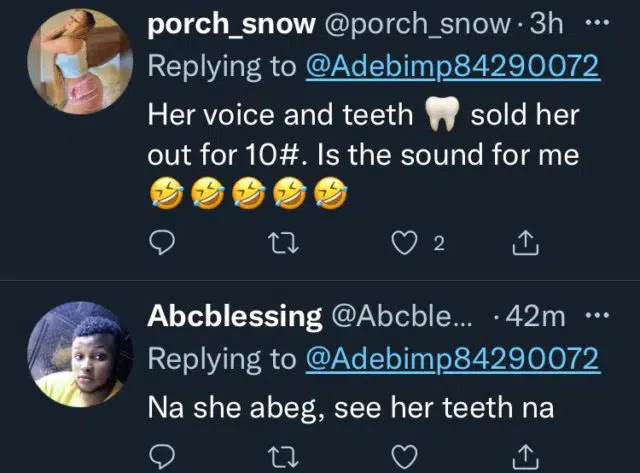Image resolution: width=640 pixels, height=473 pixels.
Task: Reply to porch_snow's tweet
Action: pyautogui.click(x=162, y=243)
